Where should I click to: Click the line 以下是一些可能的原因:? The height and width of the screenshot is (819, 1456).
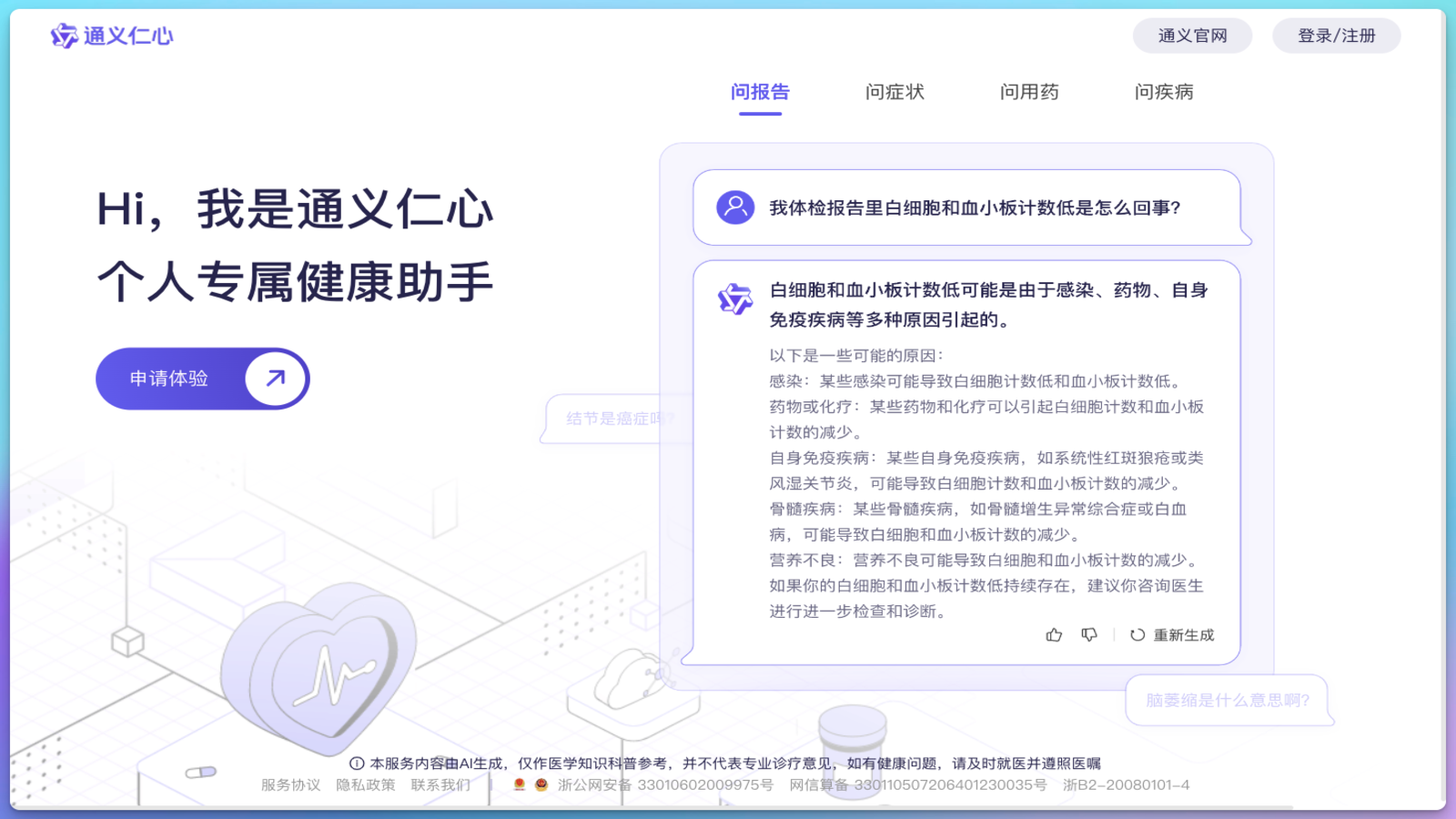[x=856, y=355]
